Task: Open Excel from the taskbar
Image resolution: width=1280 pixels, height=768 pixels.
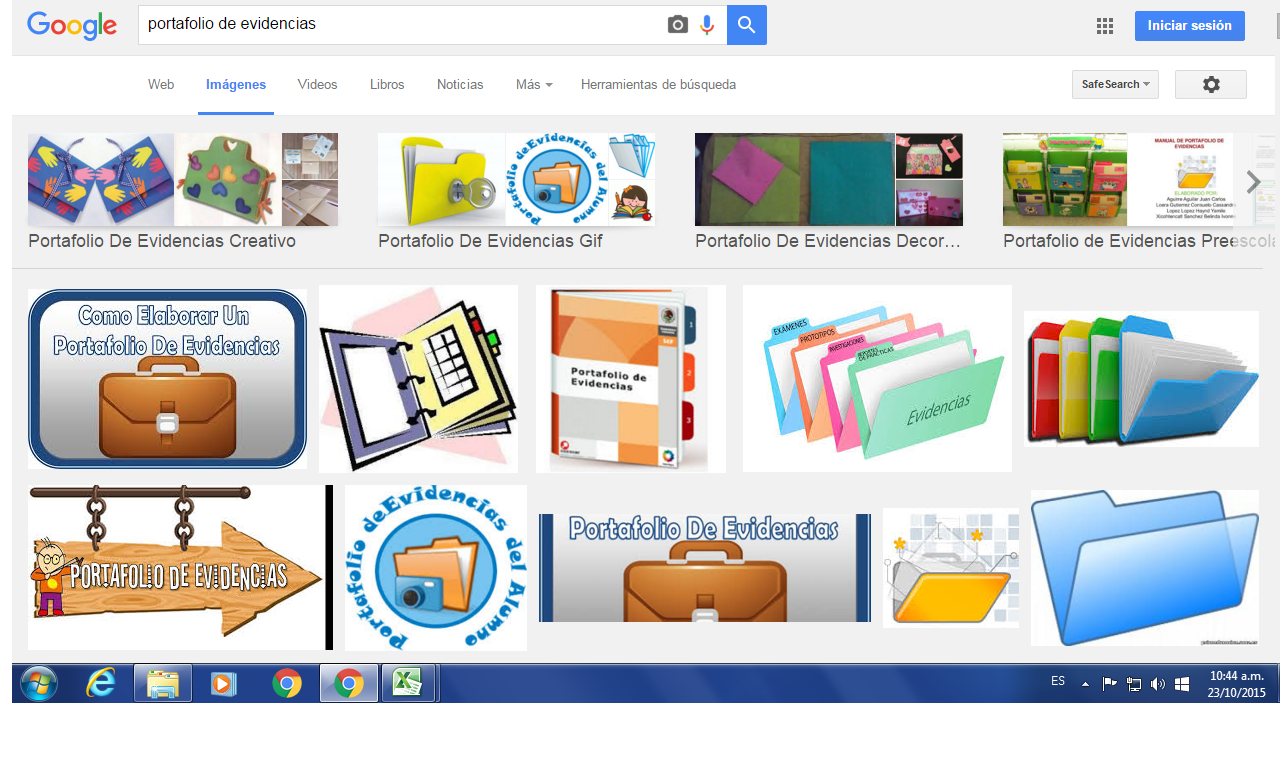Action: coord(407,684)
